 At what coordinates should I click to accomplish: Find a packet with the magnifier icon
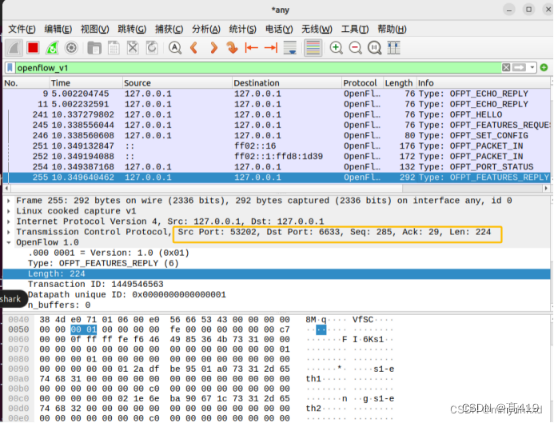(x=175, y=48)
